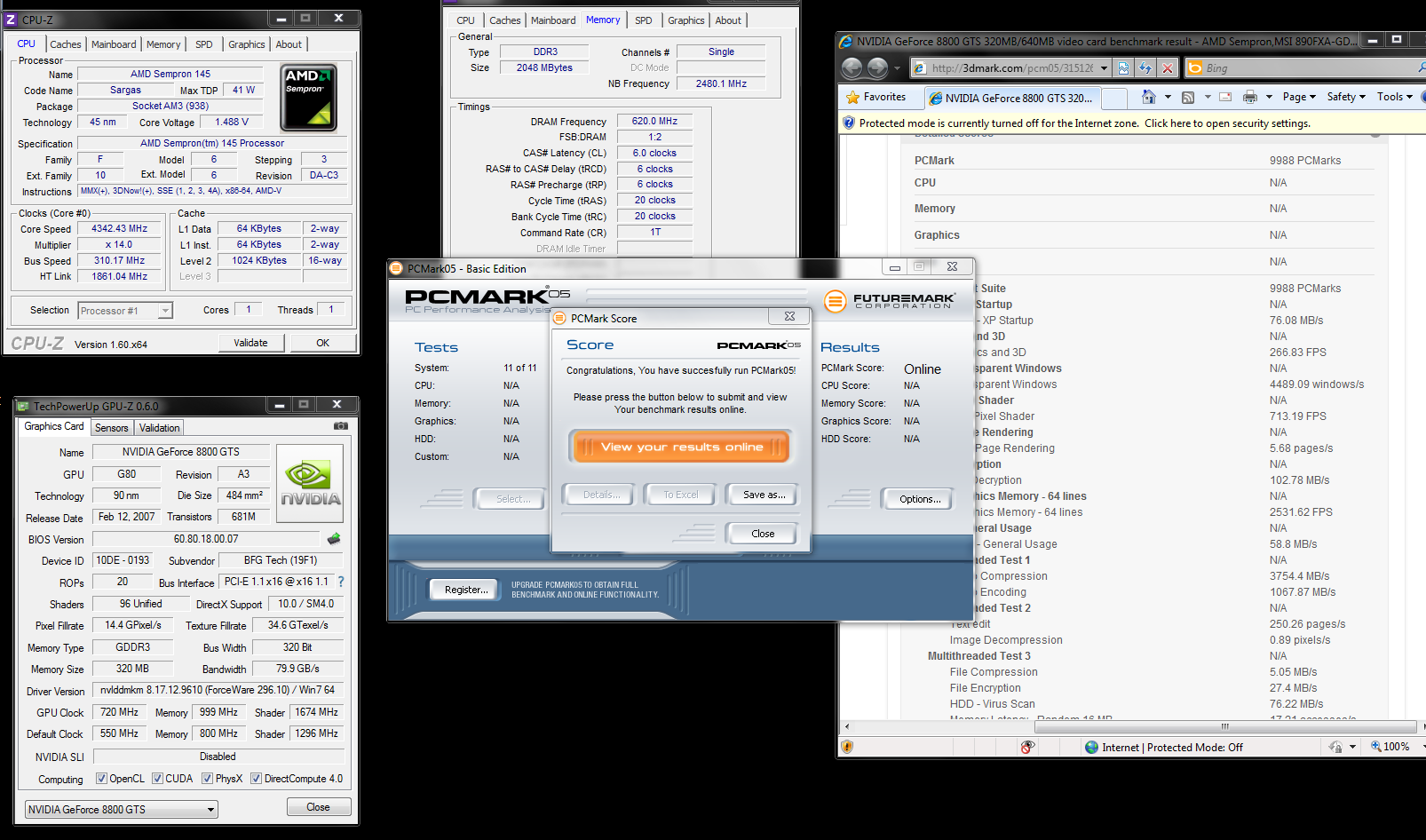Click the bus interface question mark in GPU-Z
This screenshot has height=840, width=1426.
point(341,582)
